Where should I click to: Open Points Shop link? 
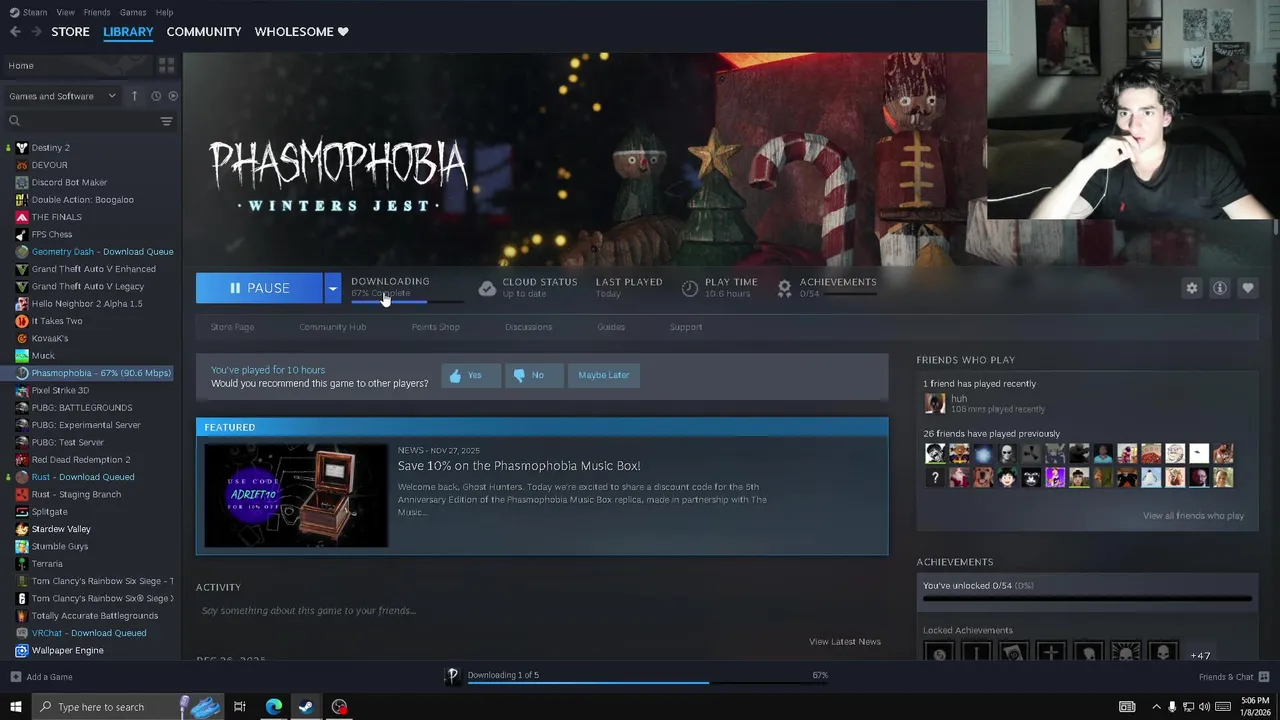point(436,327)
